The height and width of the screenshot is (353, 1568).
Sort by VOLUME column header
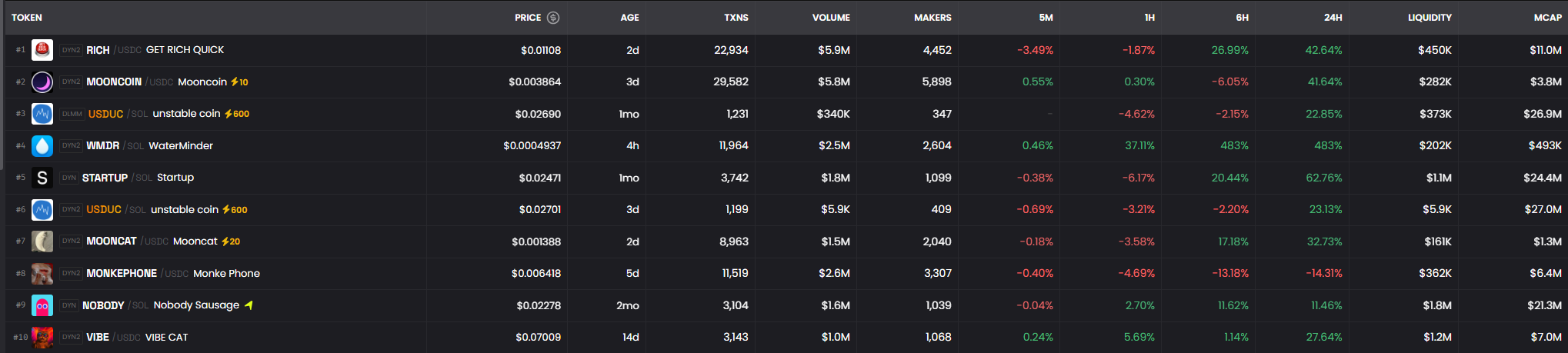[831, 17]
